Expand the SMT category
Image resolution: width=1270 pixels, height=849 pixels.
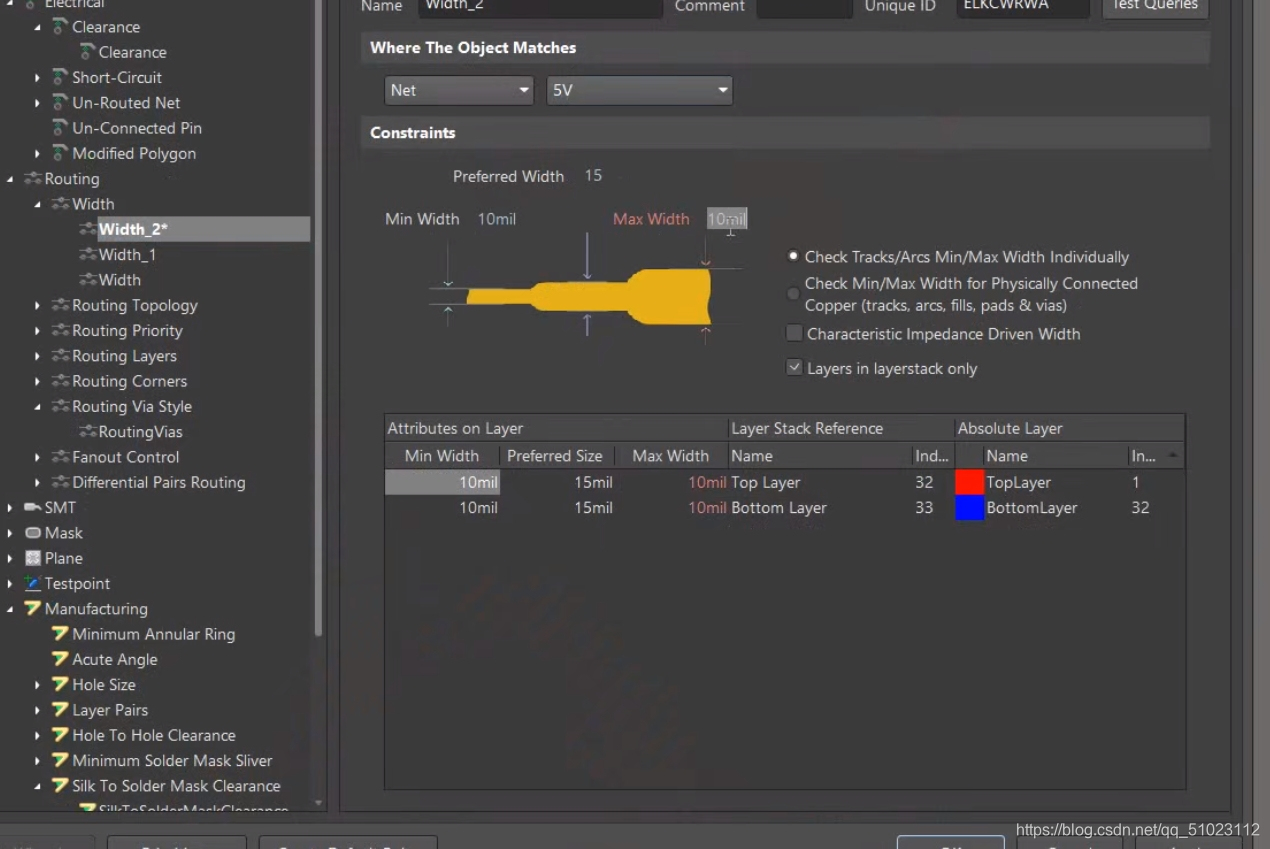10,507
